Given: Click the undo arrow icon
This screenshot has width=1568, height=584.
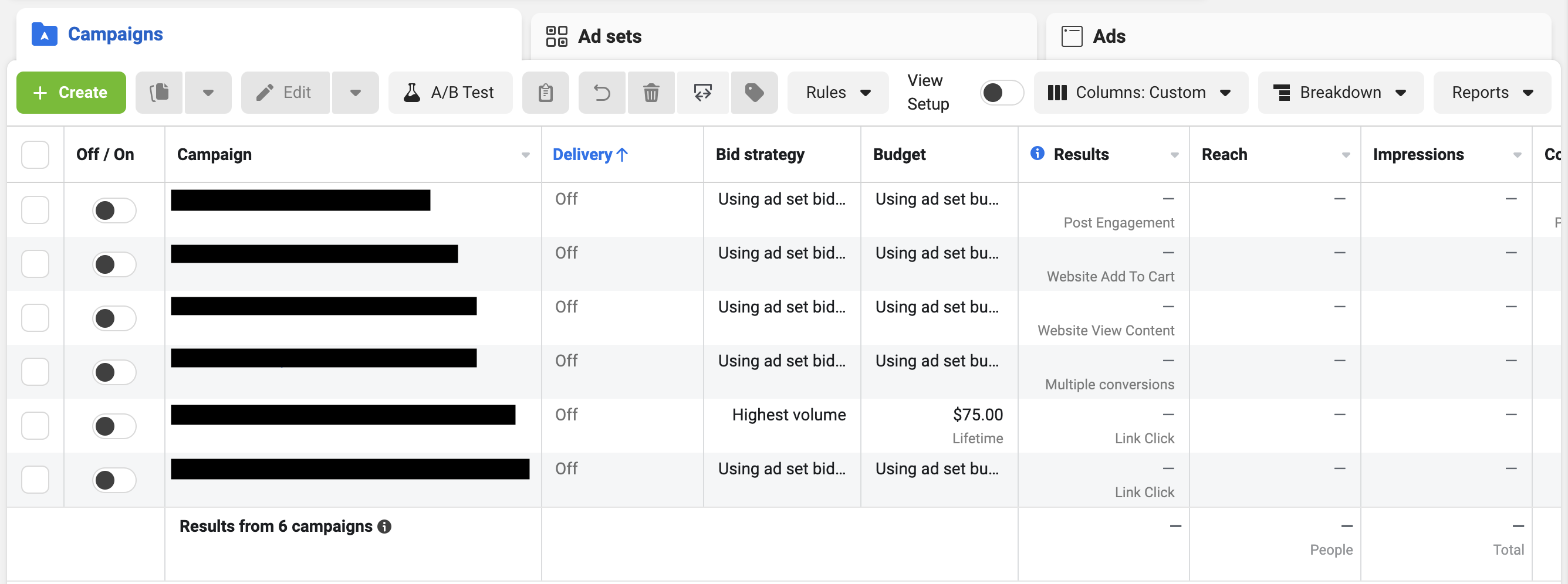Looking at the screenshot, I should [x=602, y=93].
